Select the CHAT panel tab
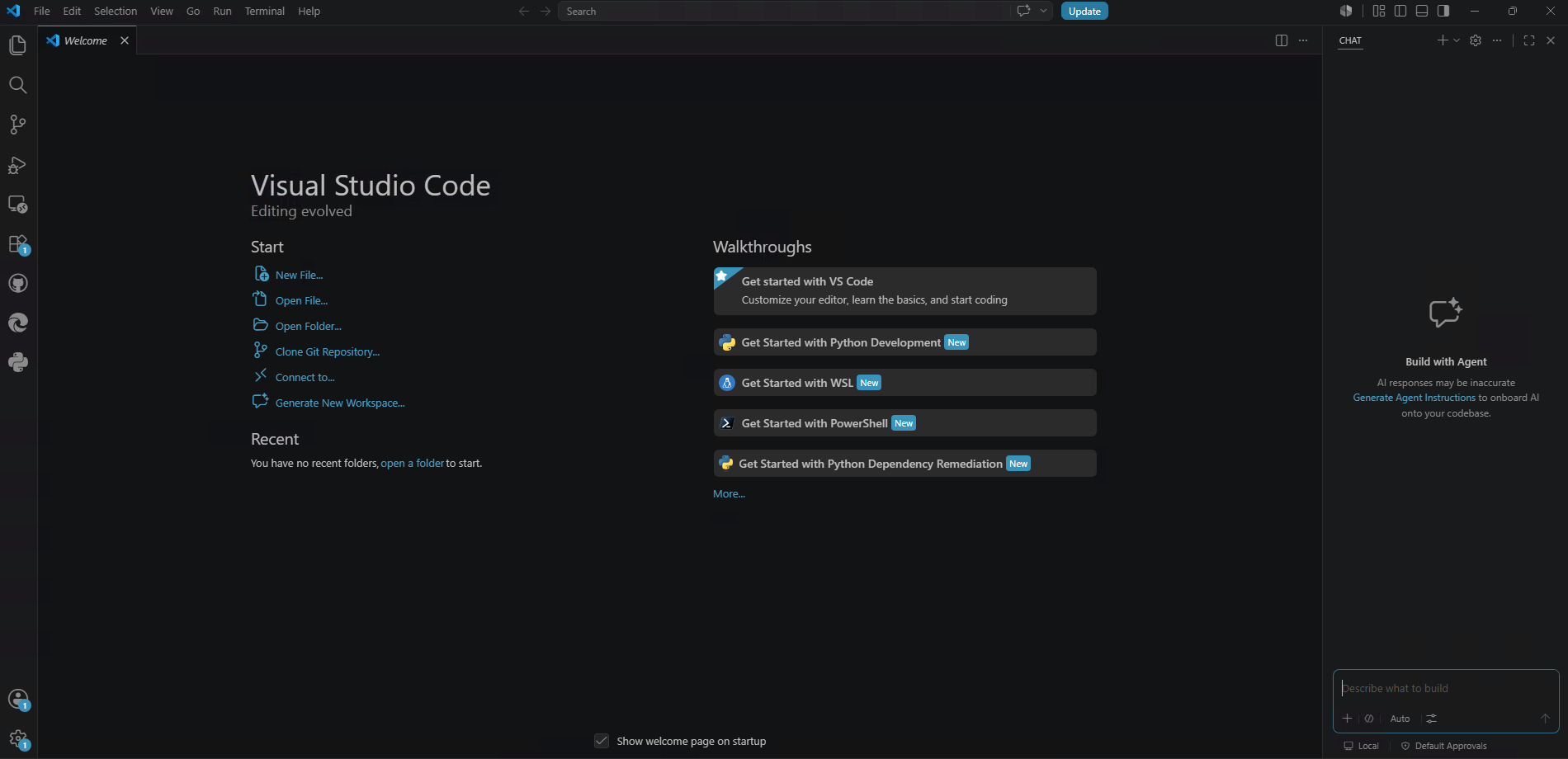Screen dimensions: 1568x759 click(x=1350, y=40)
